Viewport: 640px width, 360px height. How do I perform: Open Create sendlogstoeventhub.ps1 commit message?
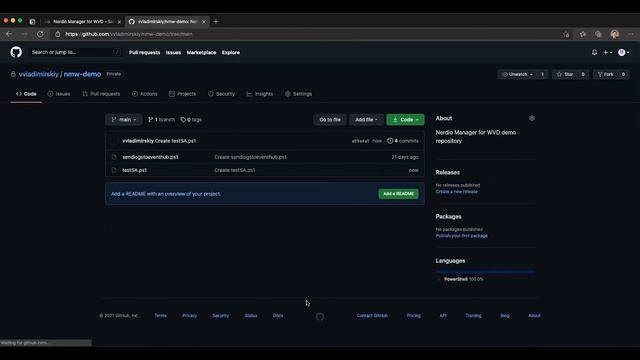tap(250, 157)
